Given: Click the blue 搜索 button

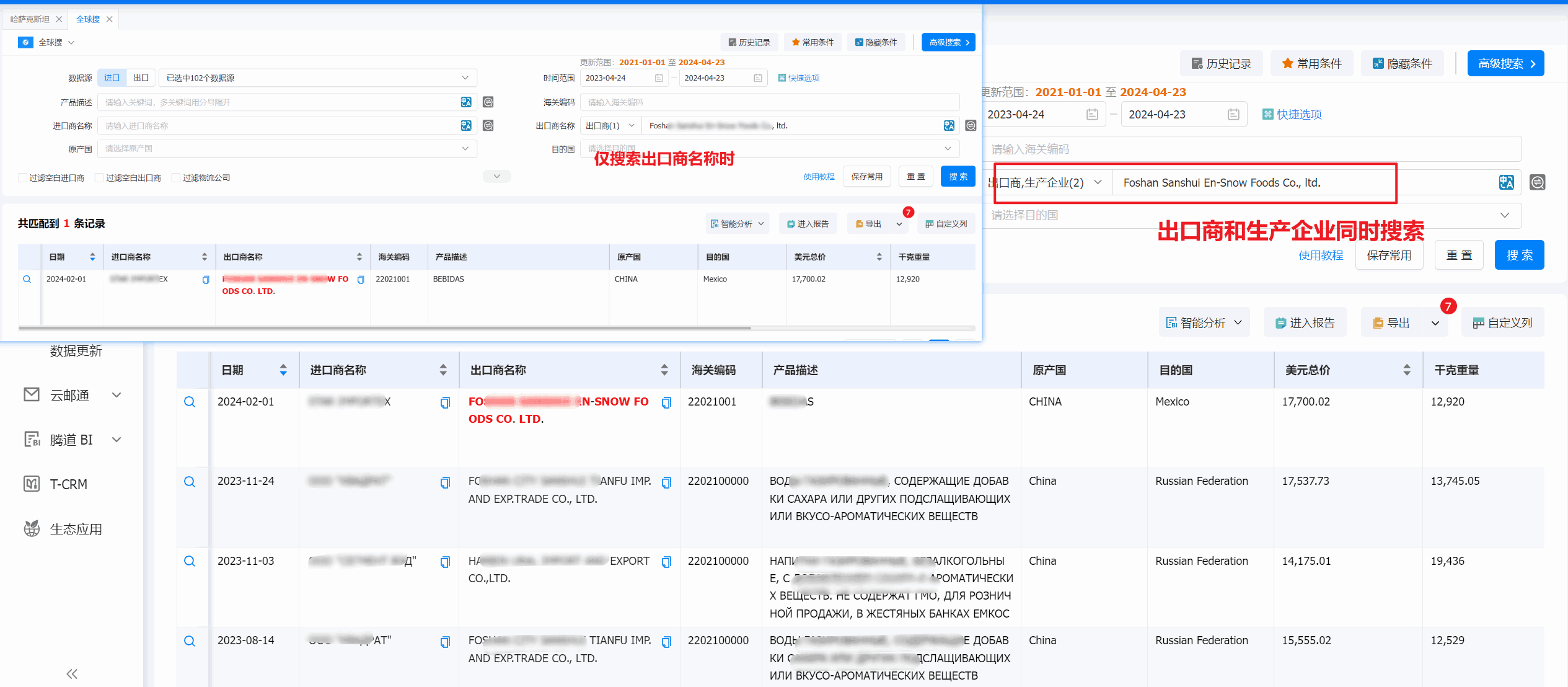Looking at the screenshot, I should 958,176.
